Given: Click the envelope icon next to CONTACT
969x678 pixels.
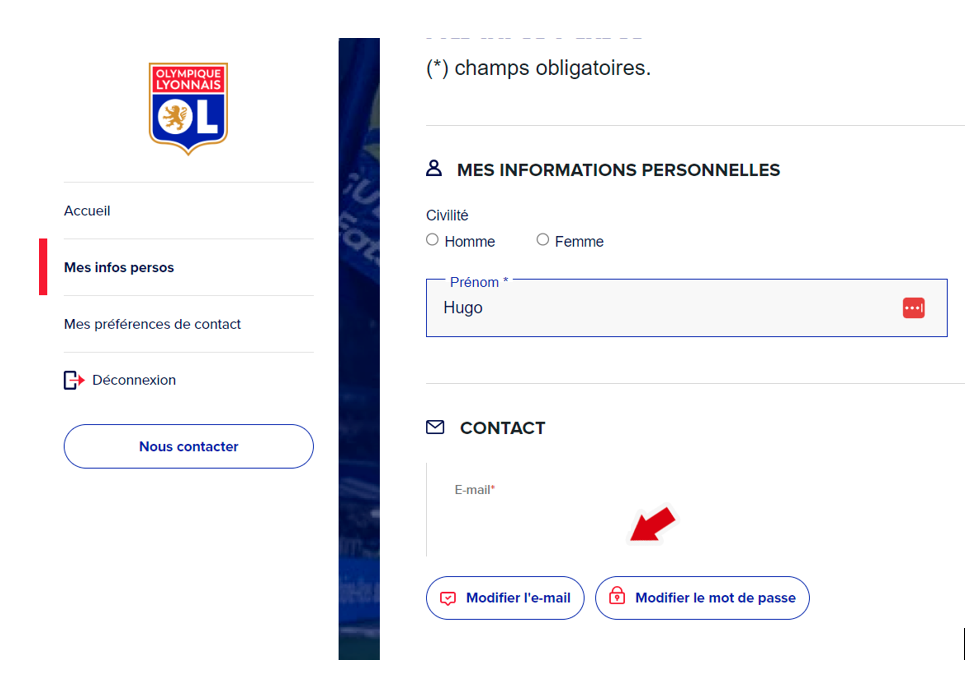Looking at the screenshot, I should tap(435, 427).
